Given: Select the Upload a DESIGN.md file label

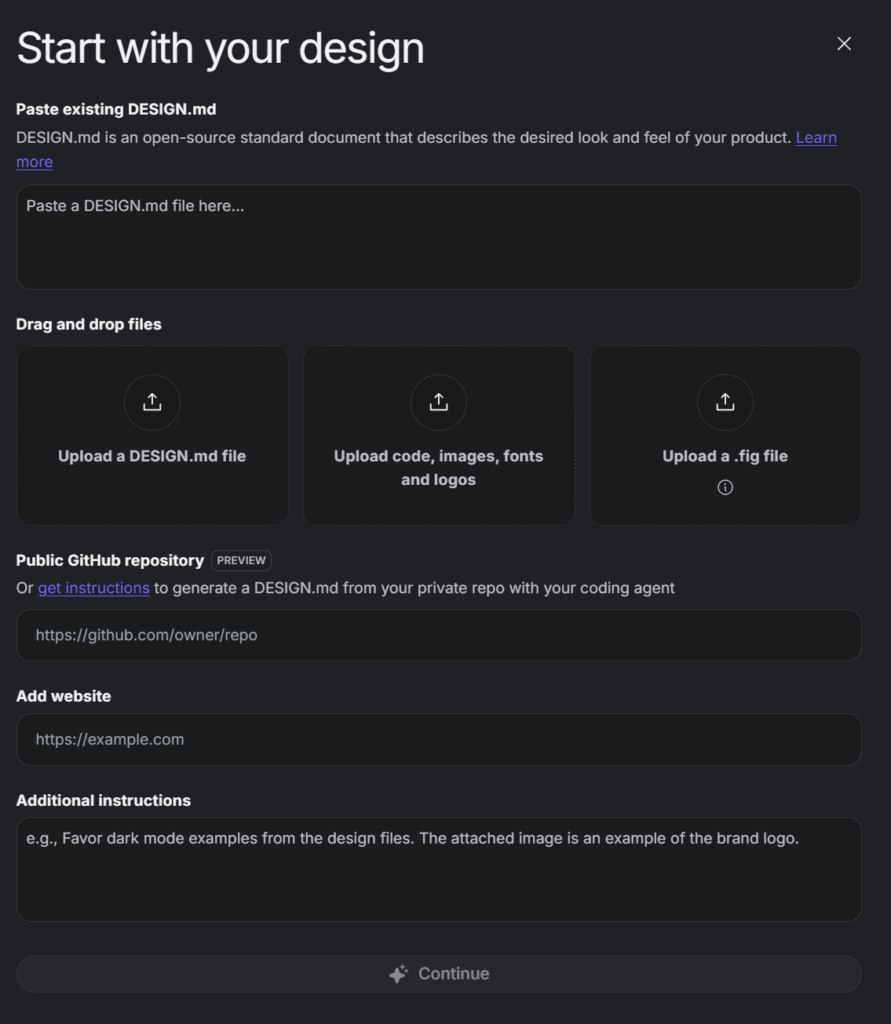Looking at the screenshot, I should tap(152, 456).
